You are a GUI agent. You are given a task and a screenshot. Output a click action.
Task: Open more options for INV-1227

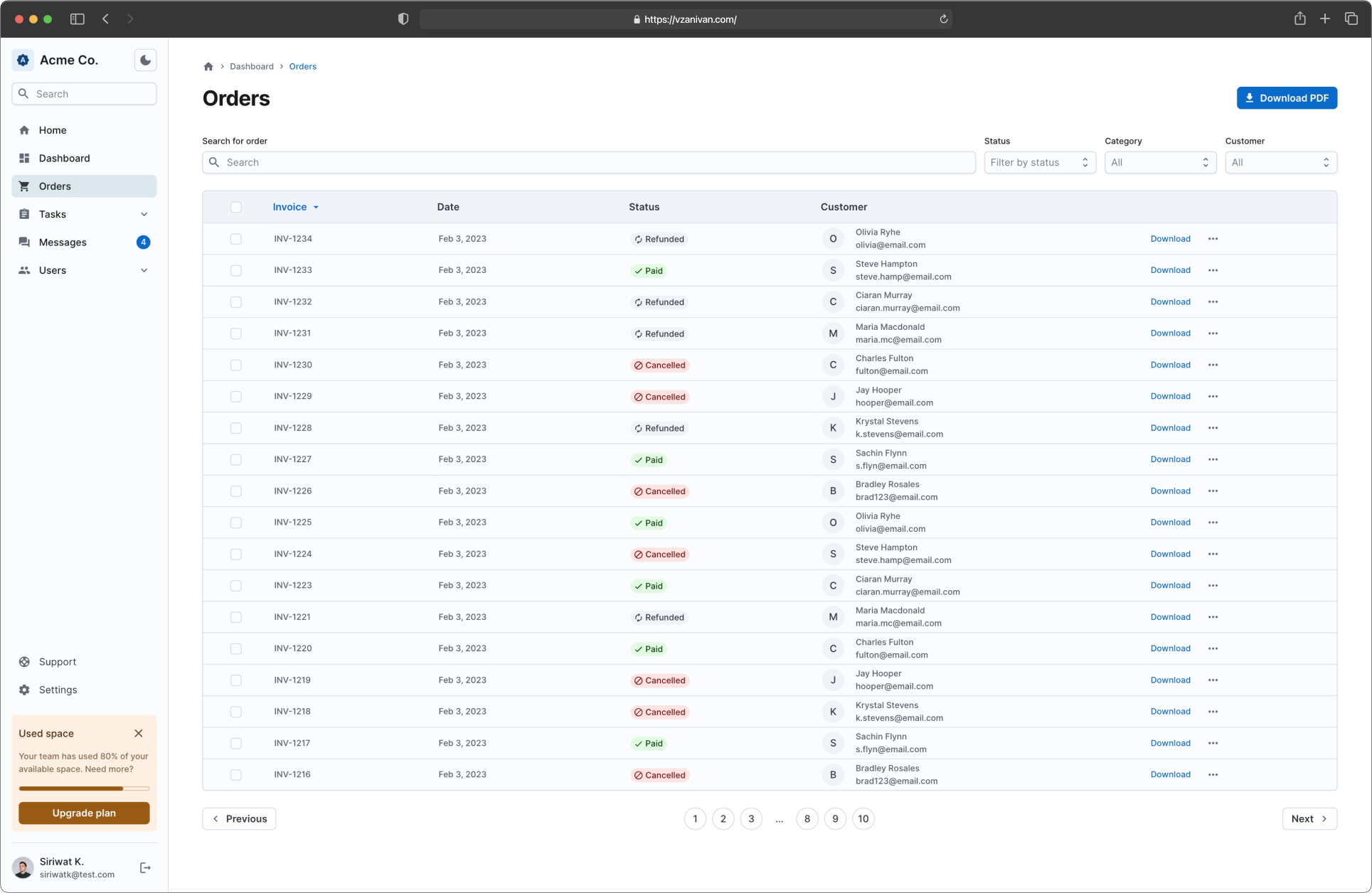tap(1213, 459)
